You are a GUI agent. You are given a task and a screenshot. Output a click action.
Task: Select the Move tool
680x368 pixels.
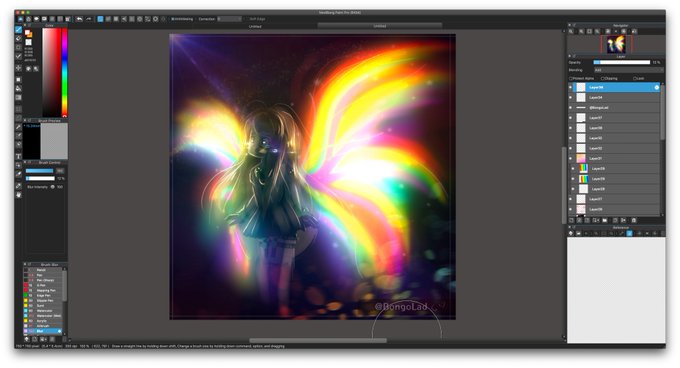[x=18, y=68]
